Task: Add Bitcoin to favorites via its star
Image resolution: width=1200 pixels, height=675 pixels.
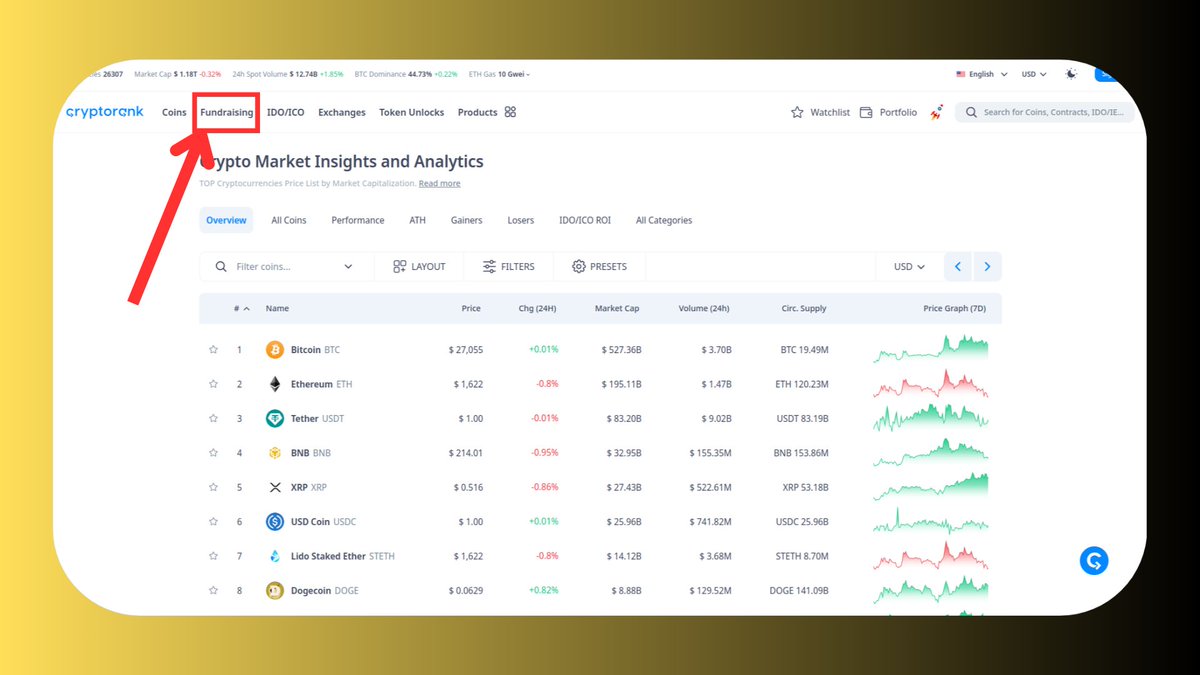Action: (x=213, y=349)
